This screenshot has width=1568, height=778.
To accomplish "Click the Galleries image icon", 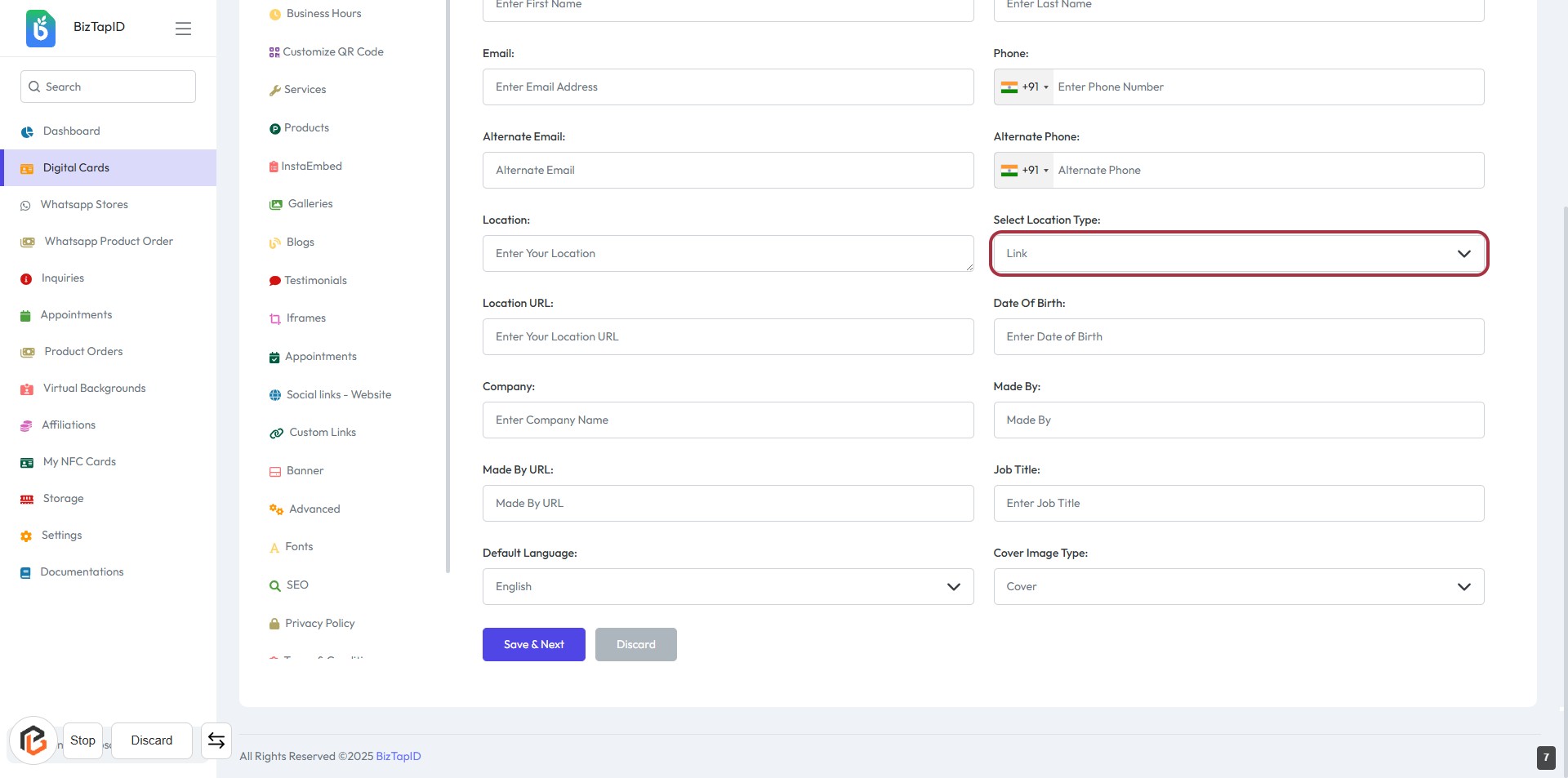I will pos(276,204).
